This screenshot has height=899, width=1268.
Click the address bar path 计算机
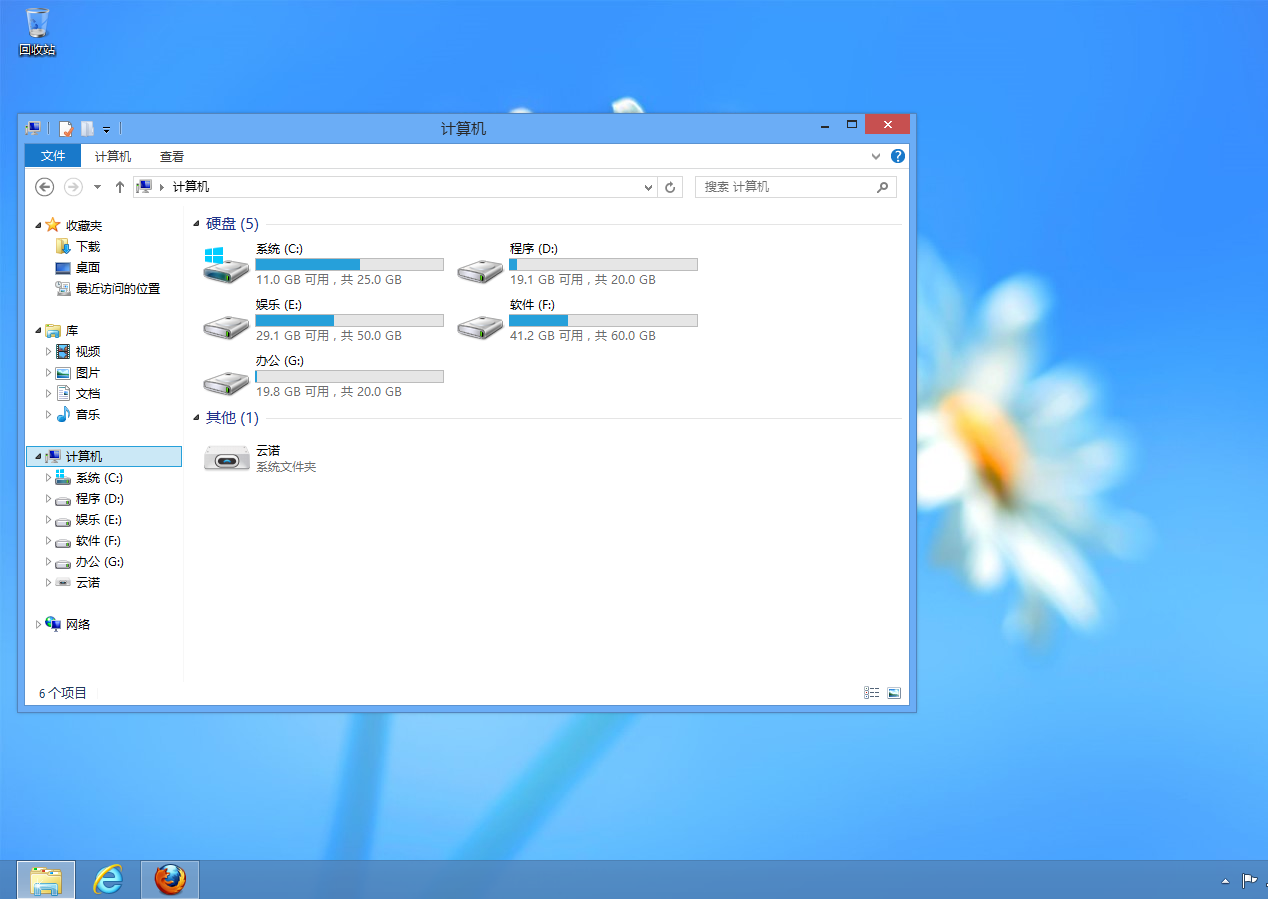[x=191, y=187]
